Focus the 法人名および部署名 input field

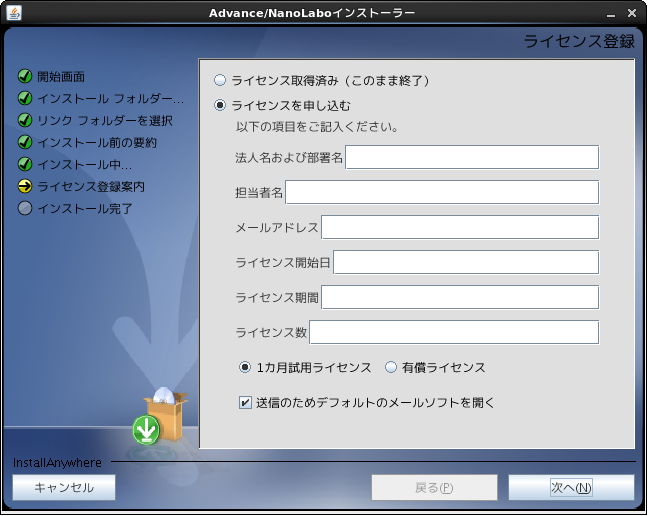point(472,157)
